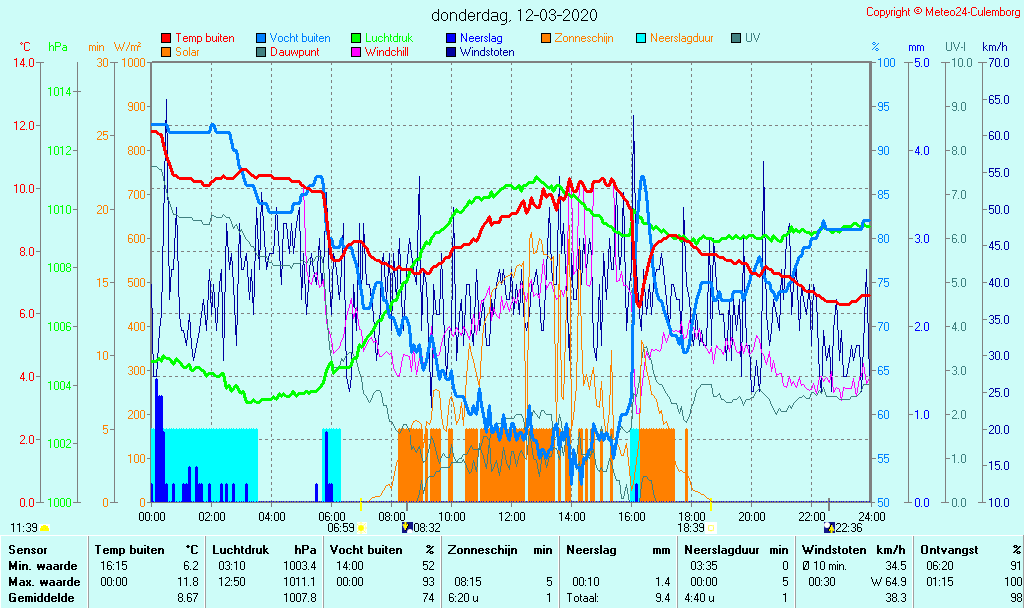Click the moon icon at 08:32
The height and width of the screenshot is (608, 1026).
pyautogui.click(x=406, y=527)
